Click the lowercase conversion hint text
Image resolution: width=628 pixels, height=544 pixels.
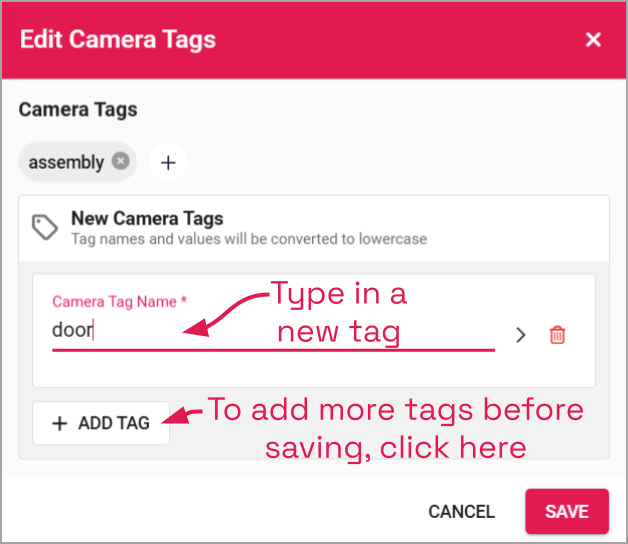249,239
